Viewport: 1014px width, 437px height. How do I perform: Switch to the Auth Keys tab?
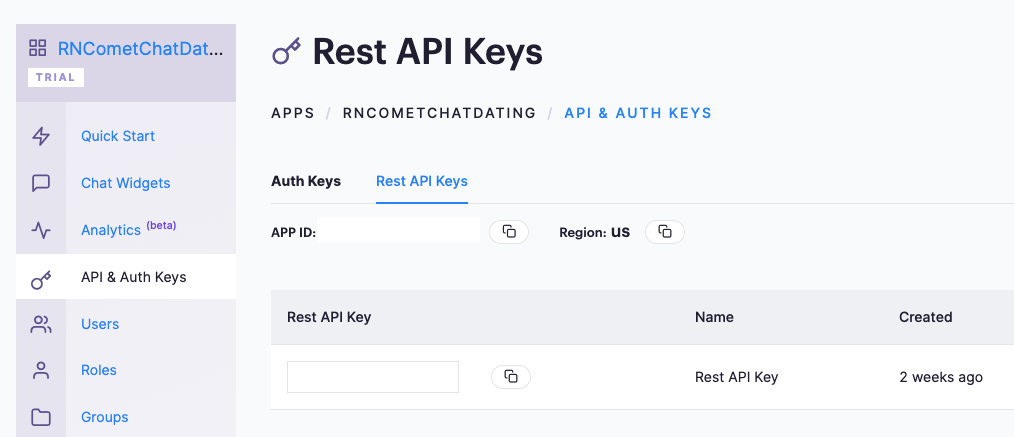[306, 181]
